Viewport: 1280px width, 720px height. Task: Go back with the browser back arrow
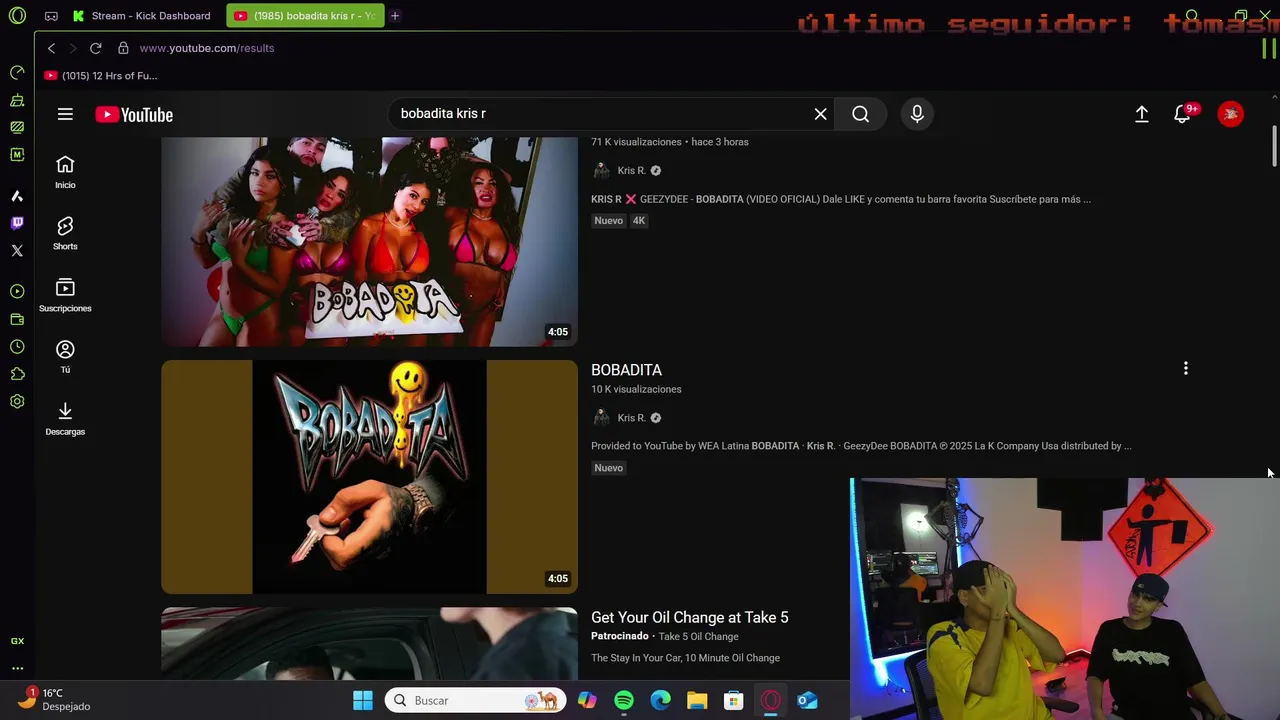click(x=51, y=48)
